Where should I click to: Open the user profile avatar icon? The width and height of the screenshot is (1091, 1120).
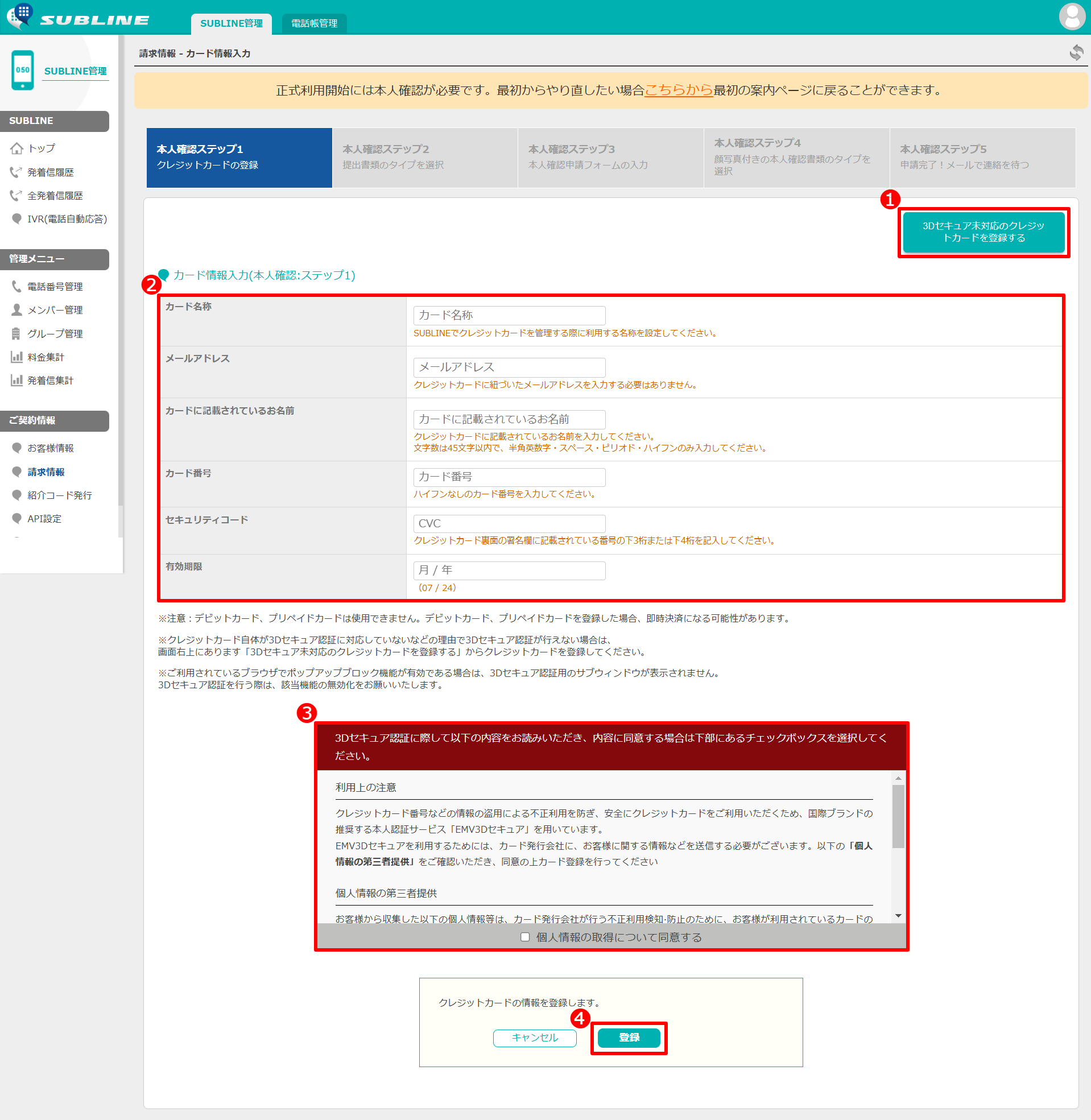coord(1072,16)
